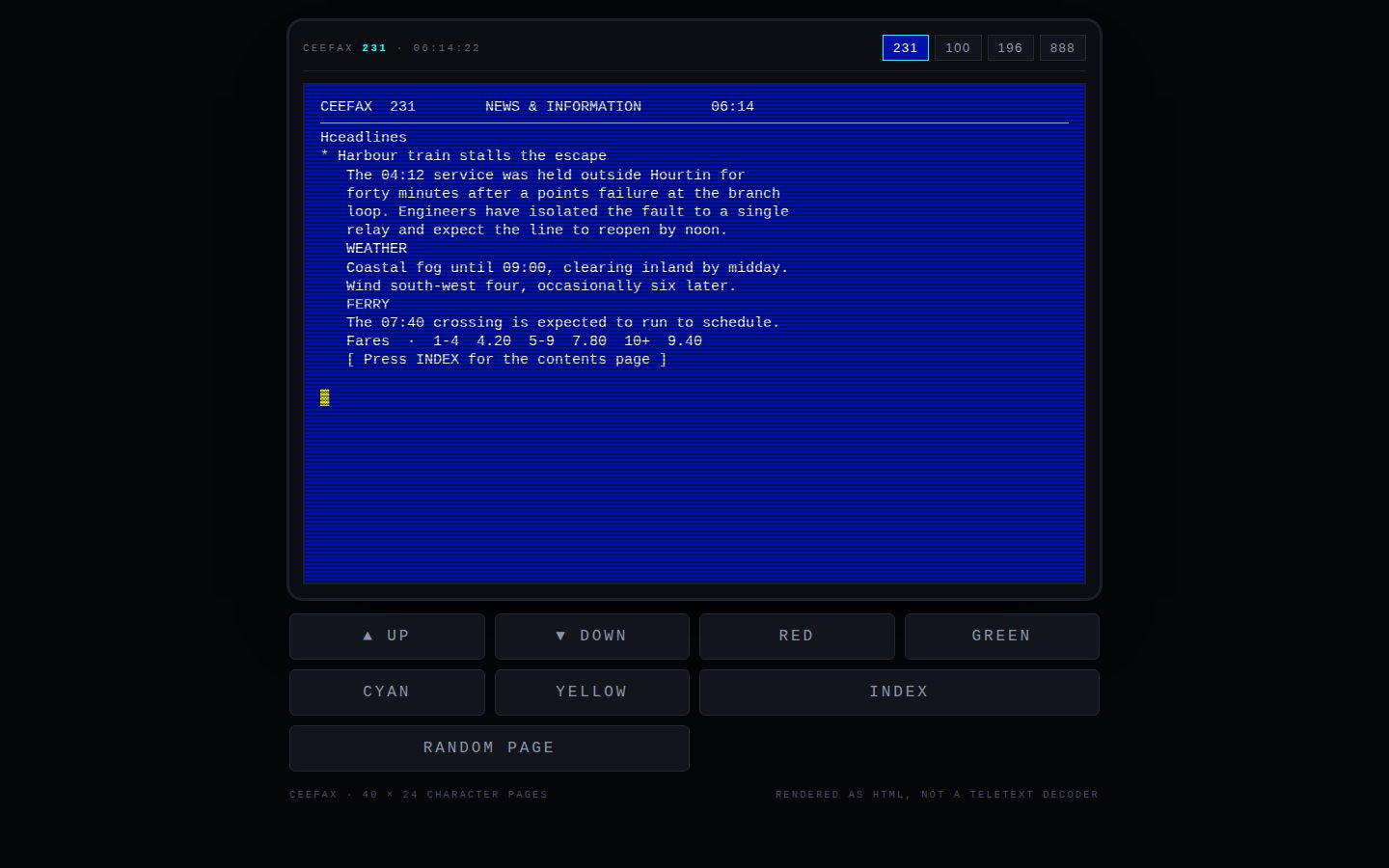This screenshot has width=1389, height=868.
Task: Click 'RENDERED AS HTML, NOT A TELETEXT DECODER' footer
Action: [x=937, y=795]
